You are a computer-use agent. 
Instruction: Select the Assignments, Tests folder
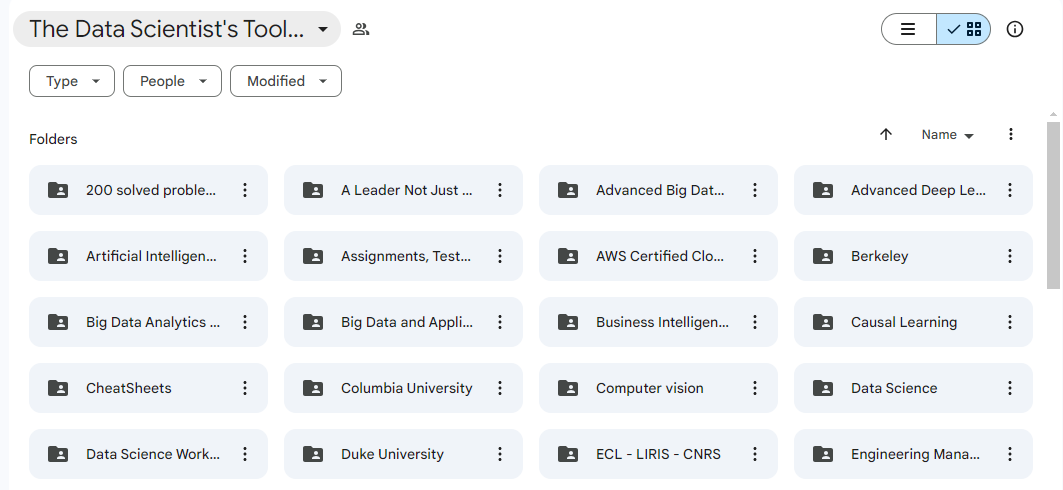tap(403, 256)
